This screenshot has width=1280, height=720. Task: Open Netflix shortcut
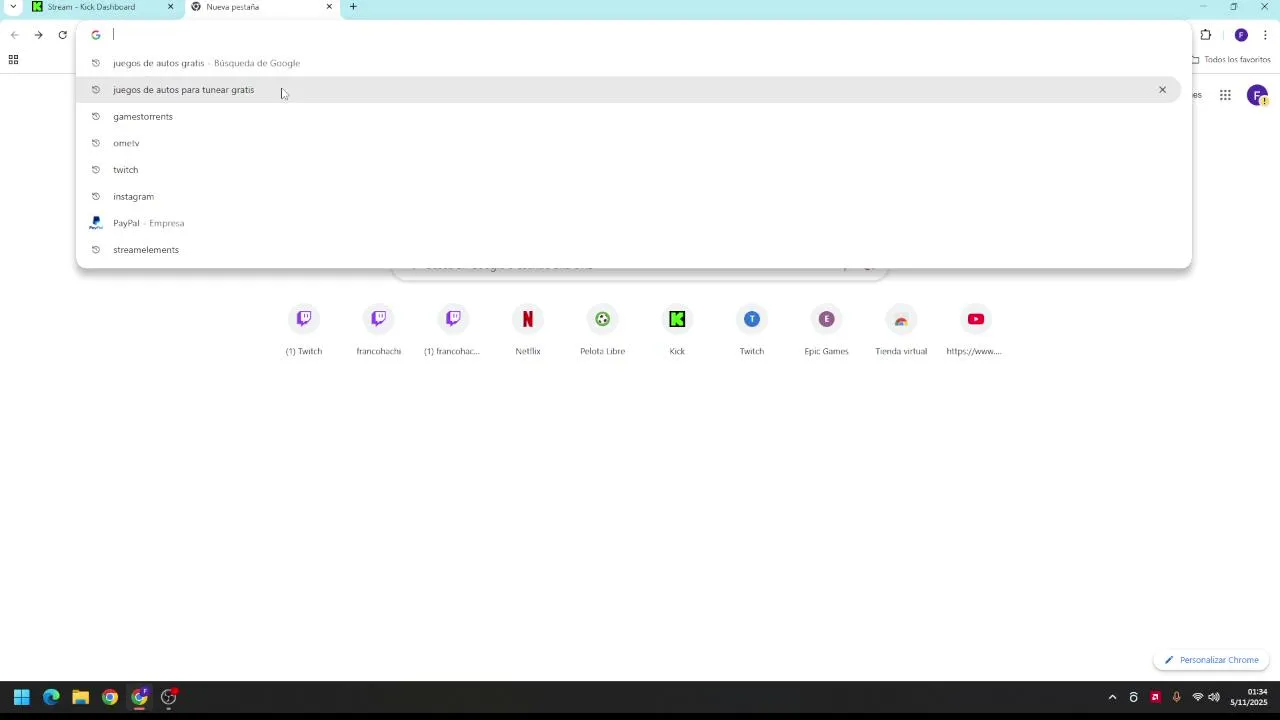[528, 331]
